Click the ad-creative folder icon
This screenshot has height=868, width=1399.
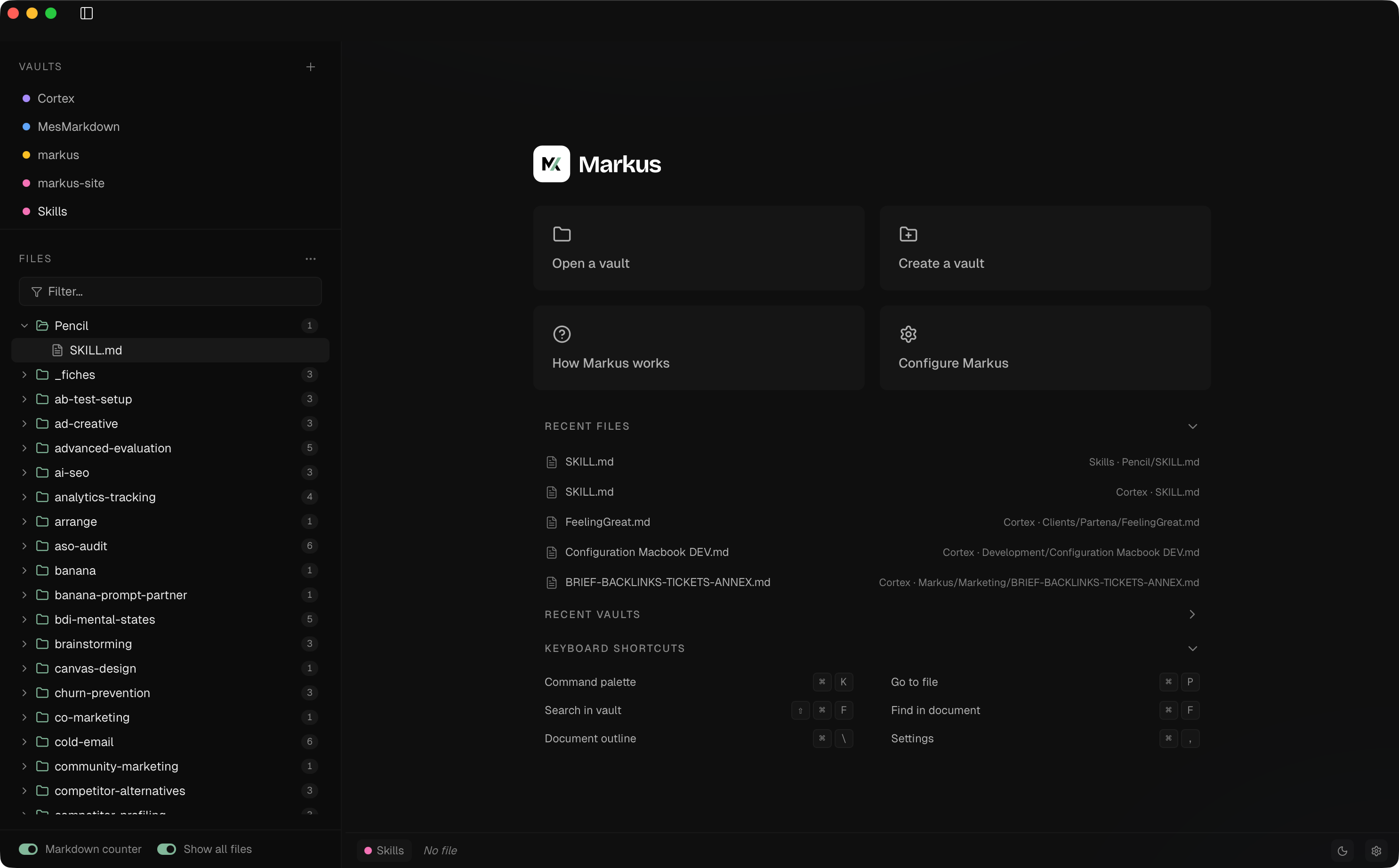tap(42, 424)
